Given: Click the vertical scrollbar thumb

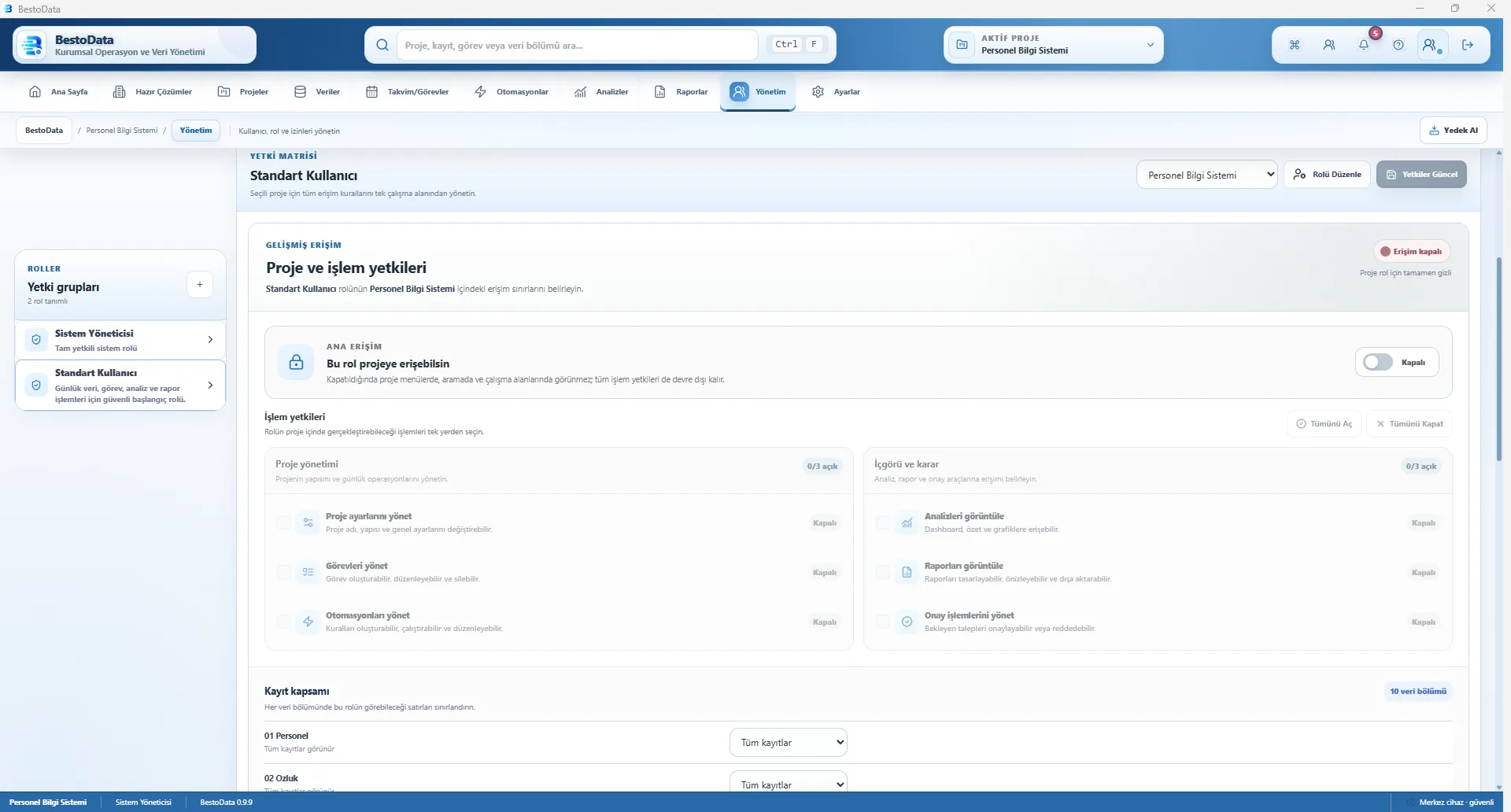Looking at the screenshot, I should (1499, 358).
